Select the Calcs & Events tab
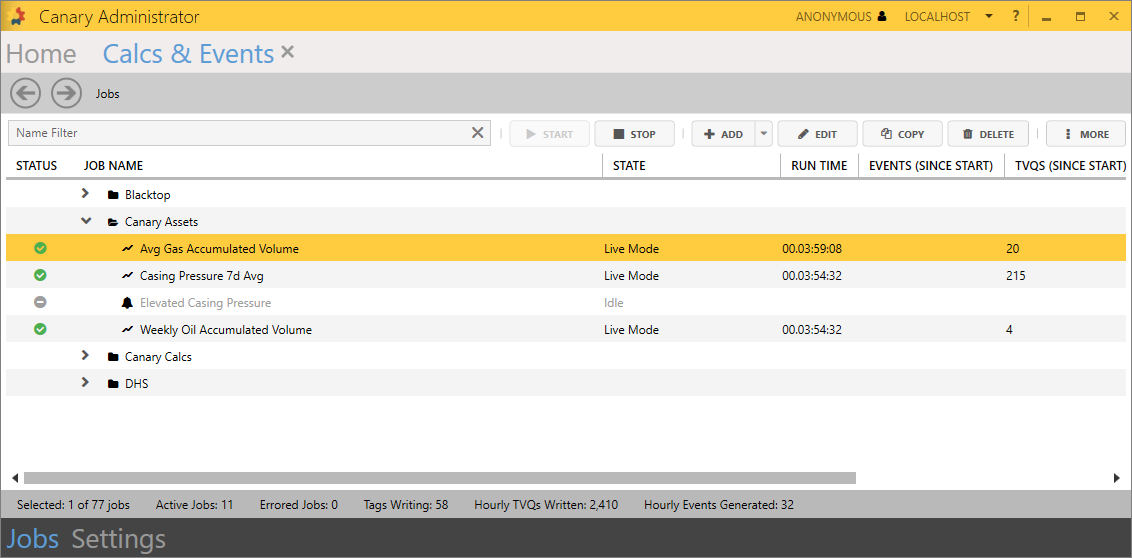 pyautogui.click(x=188, y=54)
